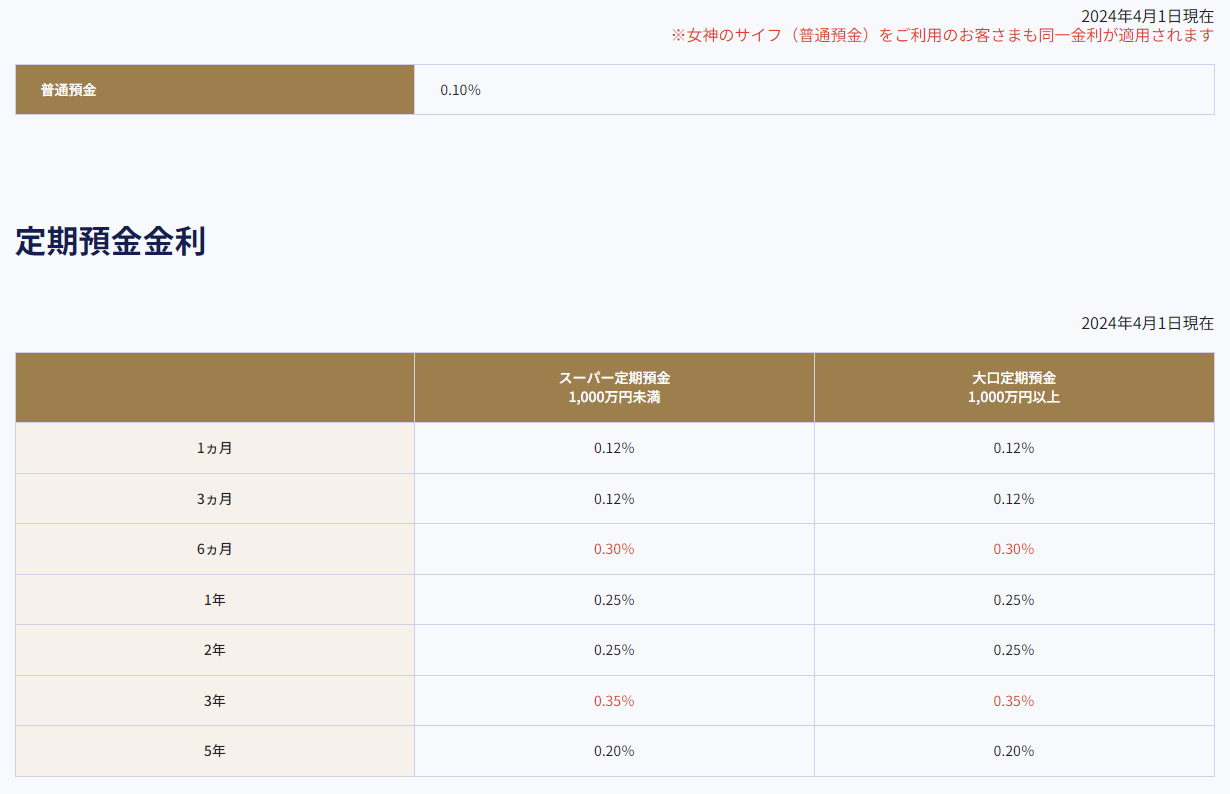The image size is (1230, 794).
Task: Click the 大口定期預金 column header
Action: 1014,387
